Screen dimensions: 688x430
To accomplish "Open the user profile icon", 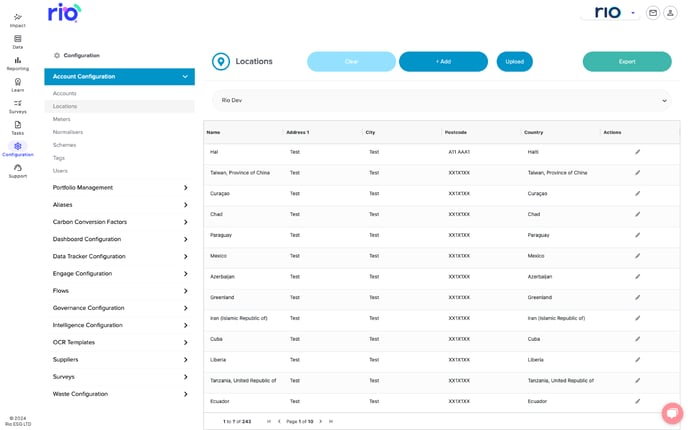I will coord(670,13).
